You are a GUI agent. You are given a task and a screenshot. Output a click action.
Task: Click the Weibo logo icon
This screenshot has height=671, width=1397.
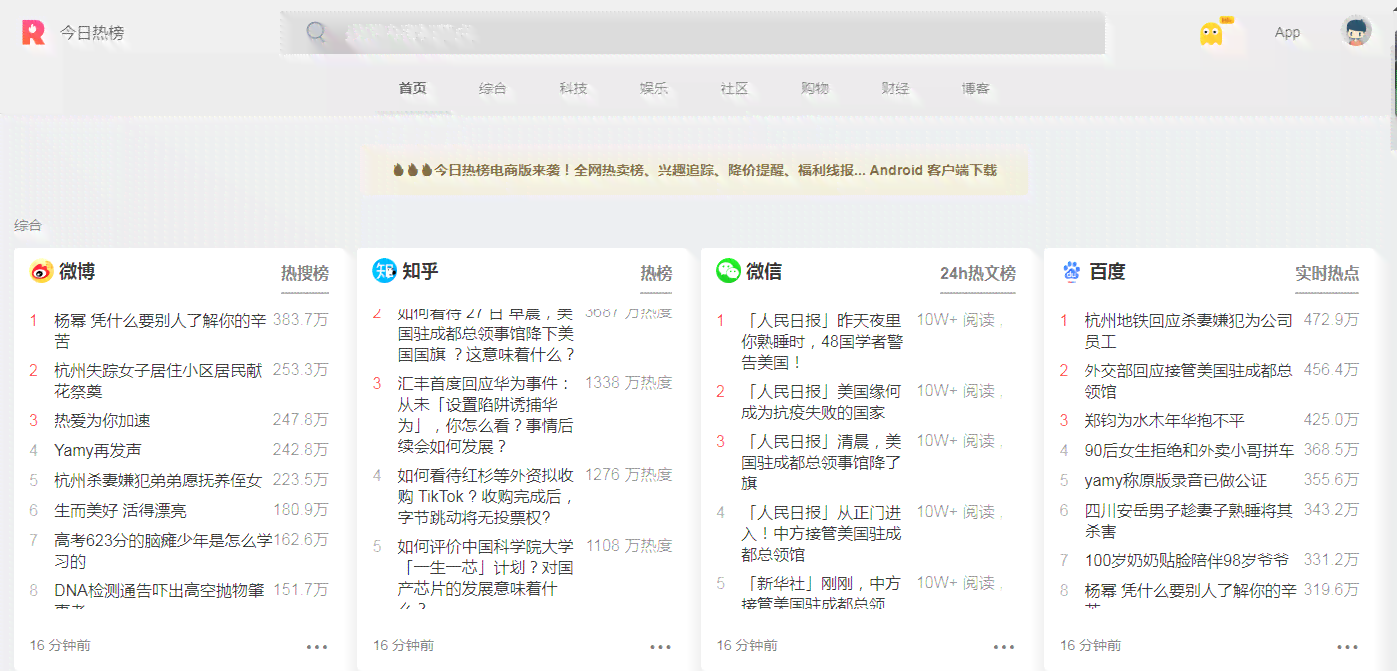coord(41,272)
